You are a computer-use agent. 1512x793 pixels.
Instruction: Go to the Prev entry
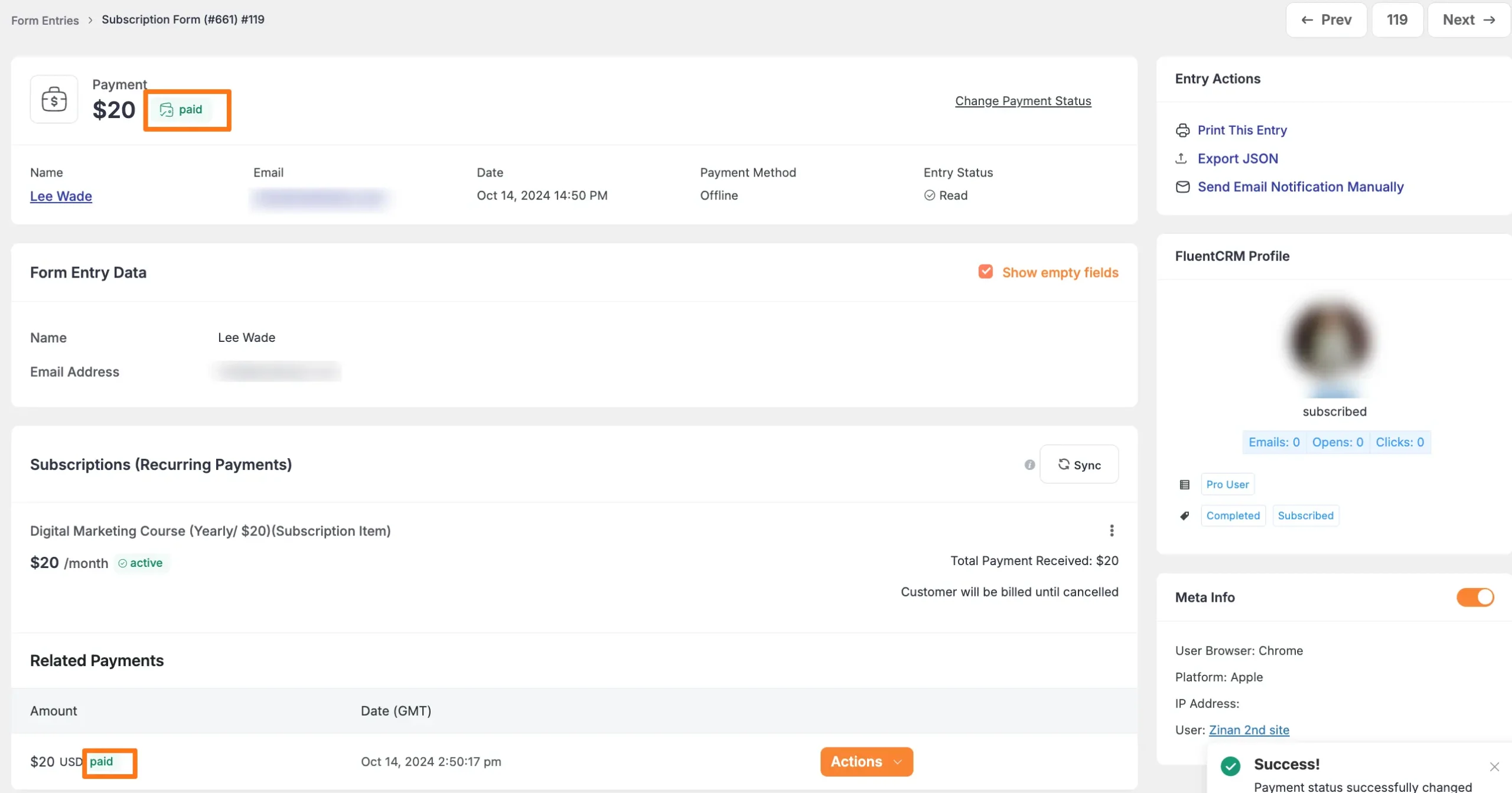[x=1326, y=20]
